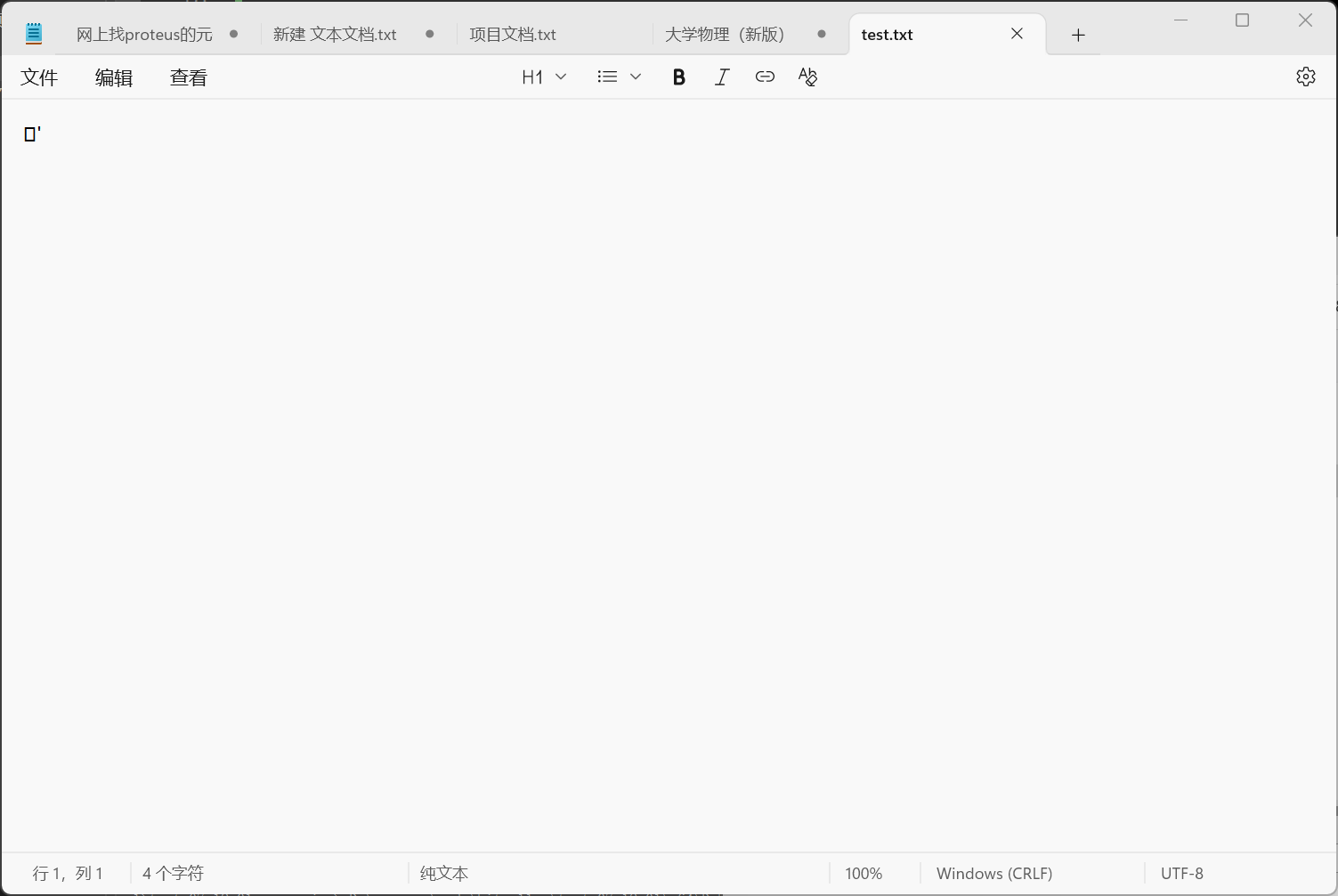Screen dimensions: 1338x896
Task: Open the 文件 menu
Action: point(39,77)
